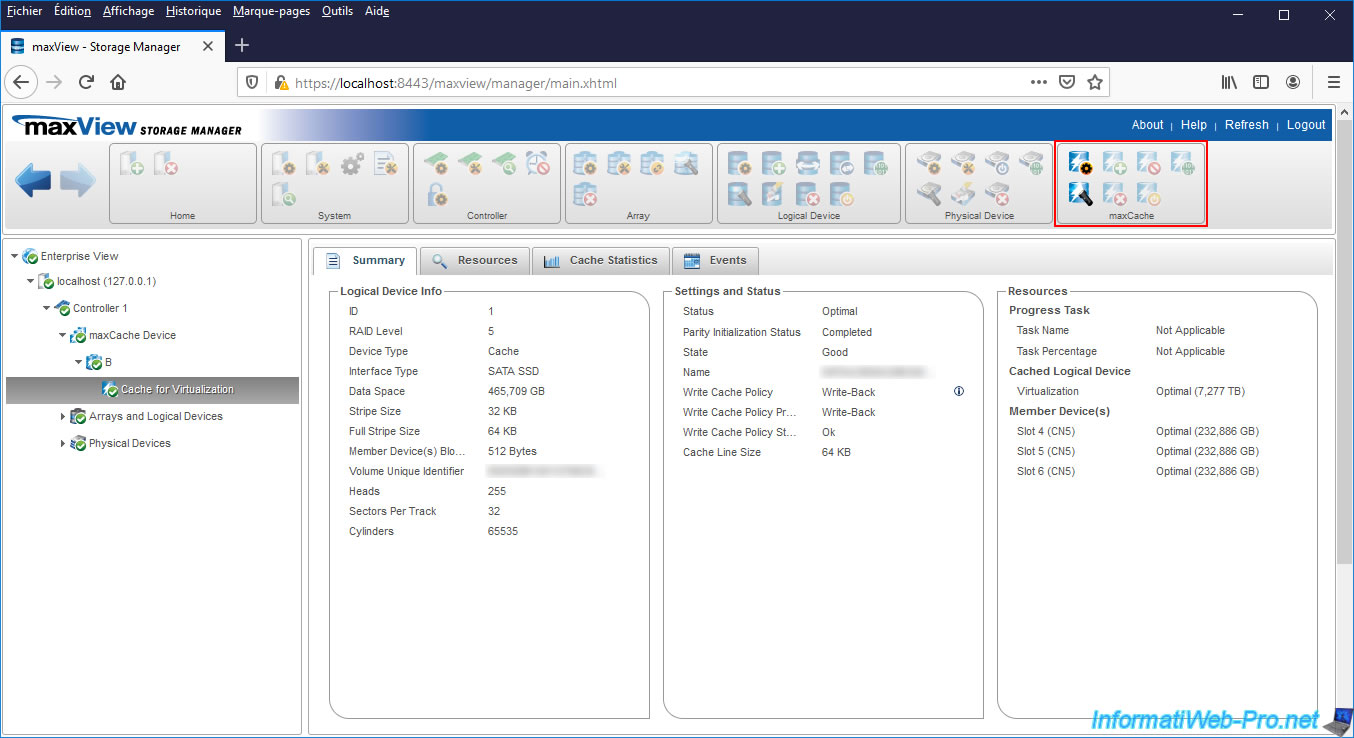Open the Marque-pages menu

tap(271, 11)
